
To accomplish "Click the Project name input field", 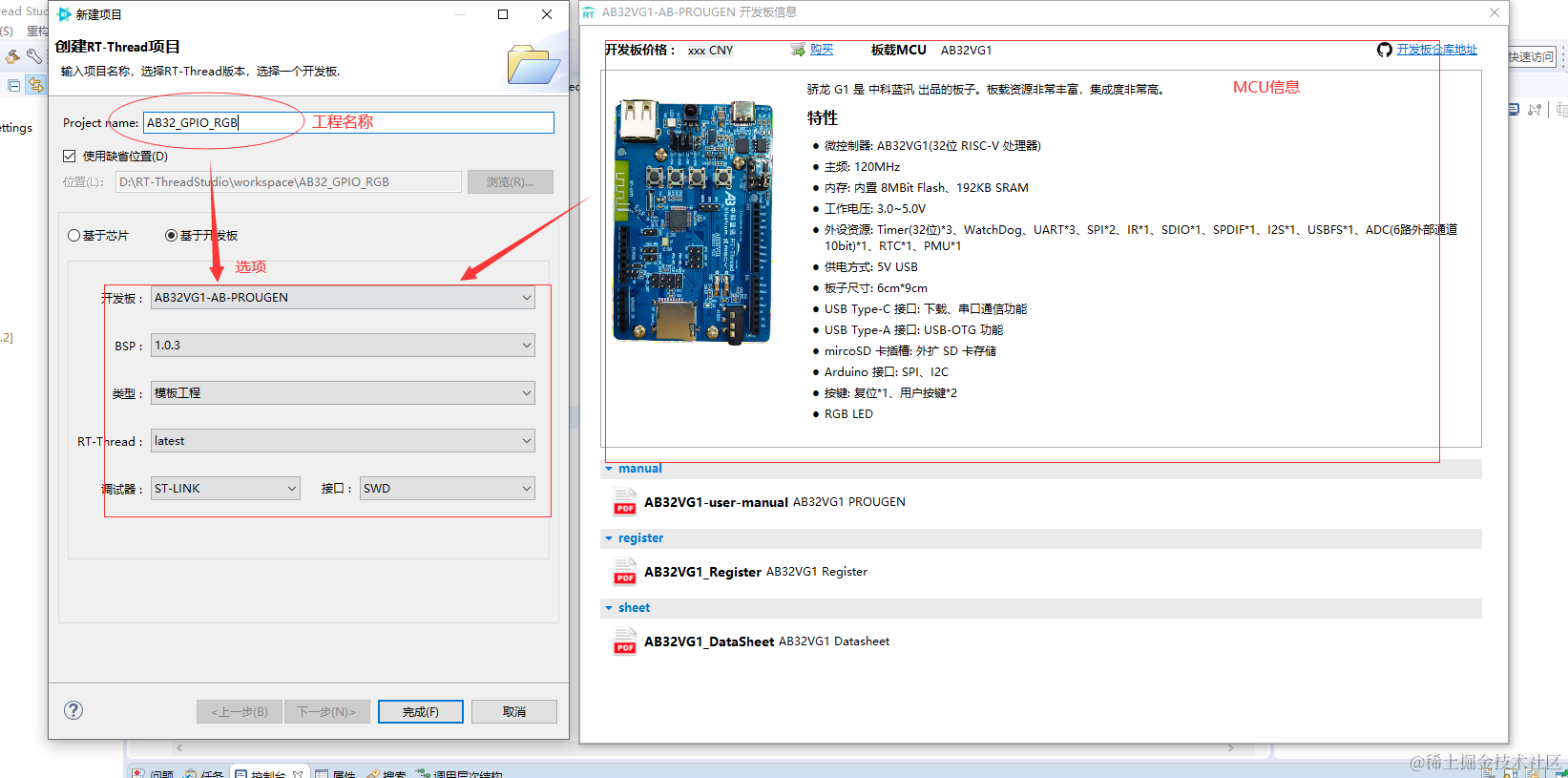I will (x=348, y=122).
